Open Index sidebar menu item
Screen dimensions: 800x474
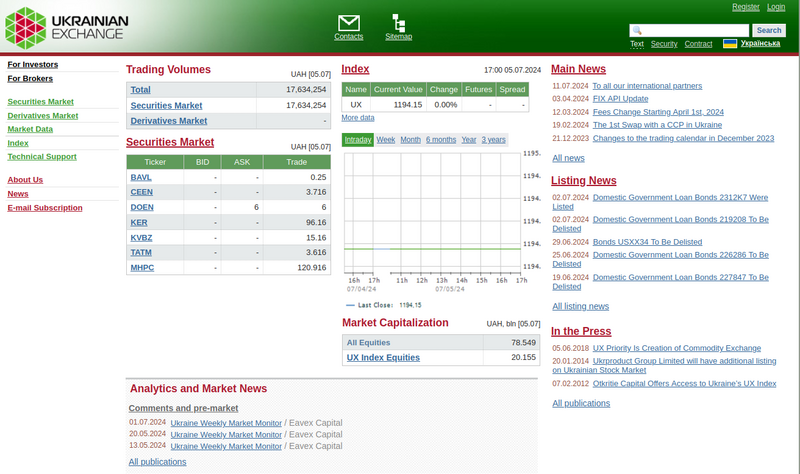coord(18,143)
